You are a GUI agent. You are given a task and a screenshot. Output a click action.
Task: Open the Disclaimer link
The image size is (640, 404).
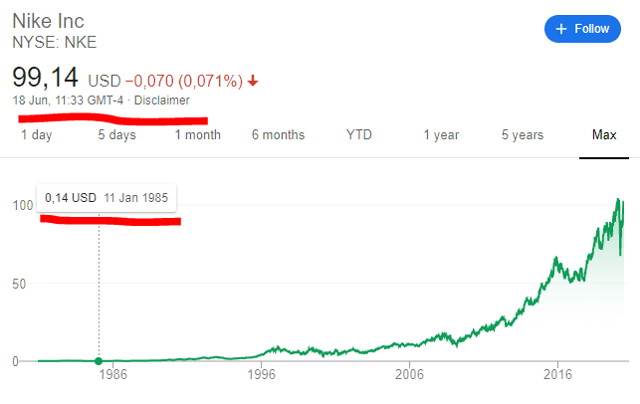tap(162, 100)
